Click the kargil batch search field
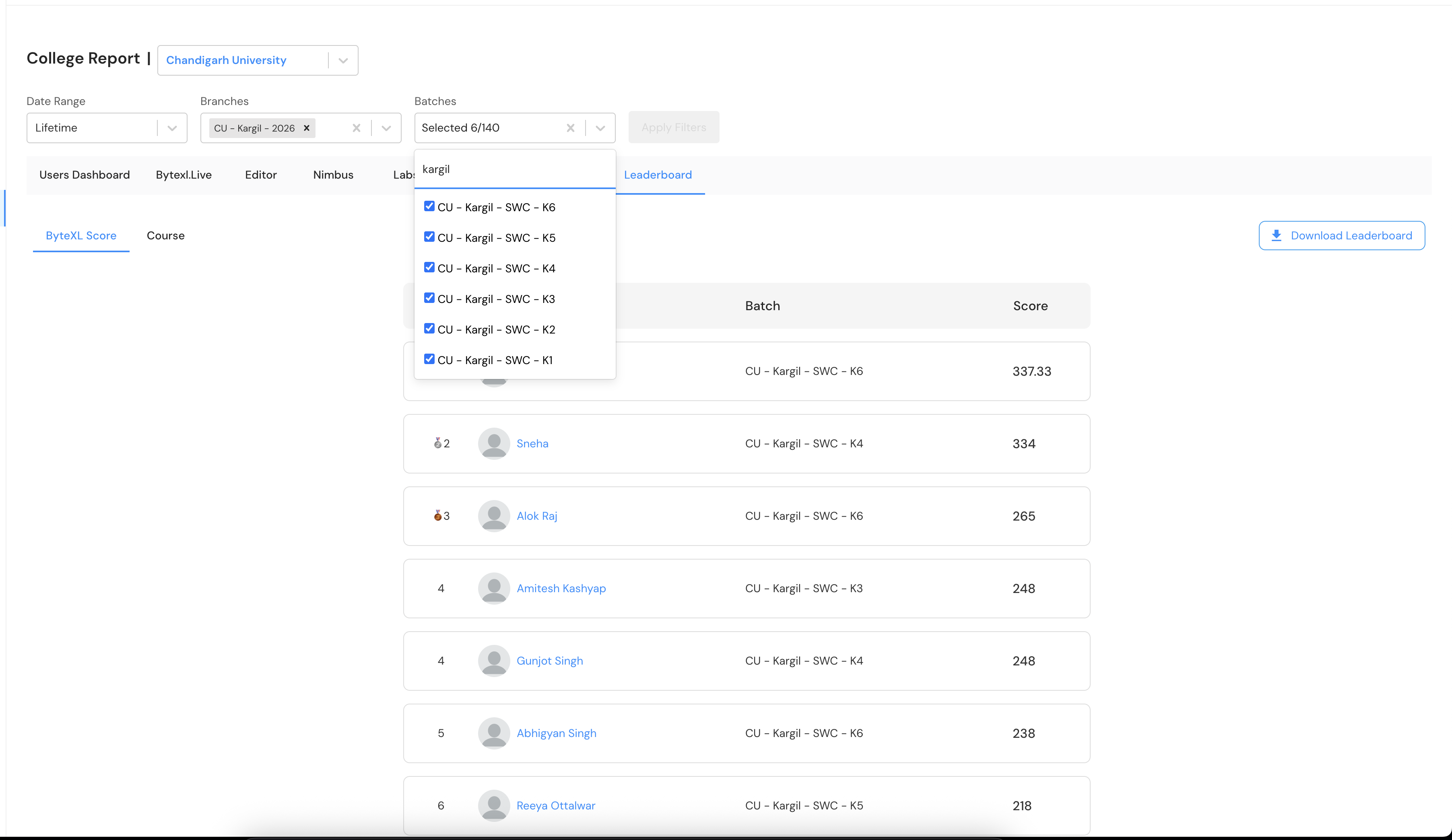Screen dimensions: 1452x840 coord(515,169)
